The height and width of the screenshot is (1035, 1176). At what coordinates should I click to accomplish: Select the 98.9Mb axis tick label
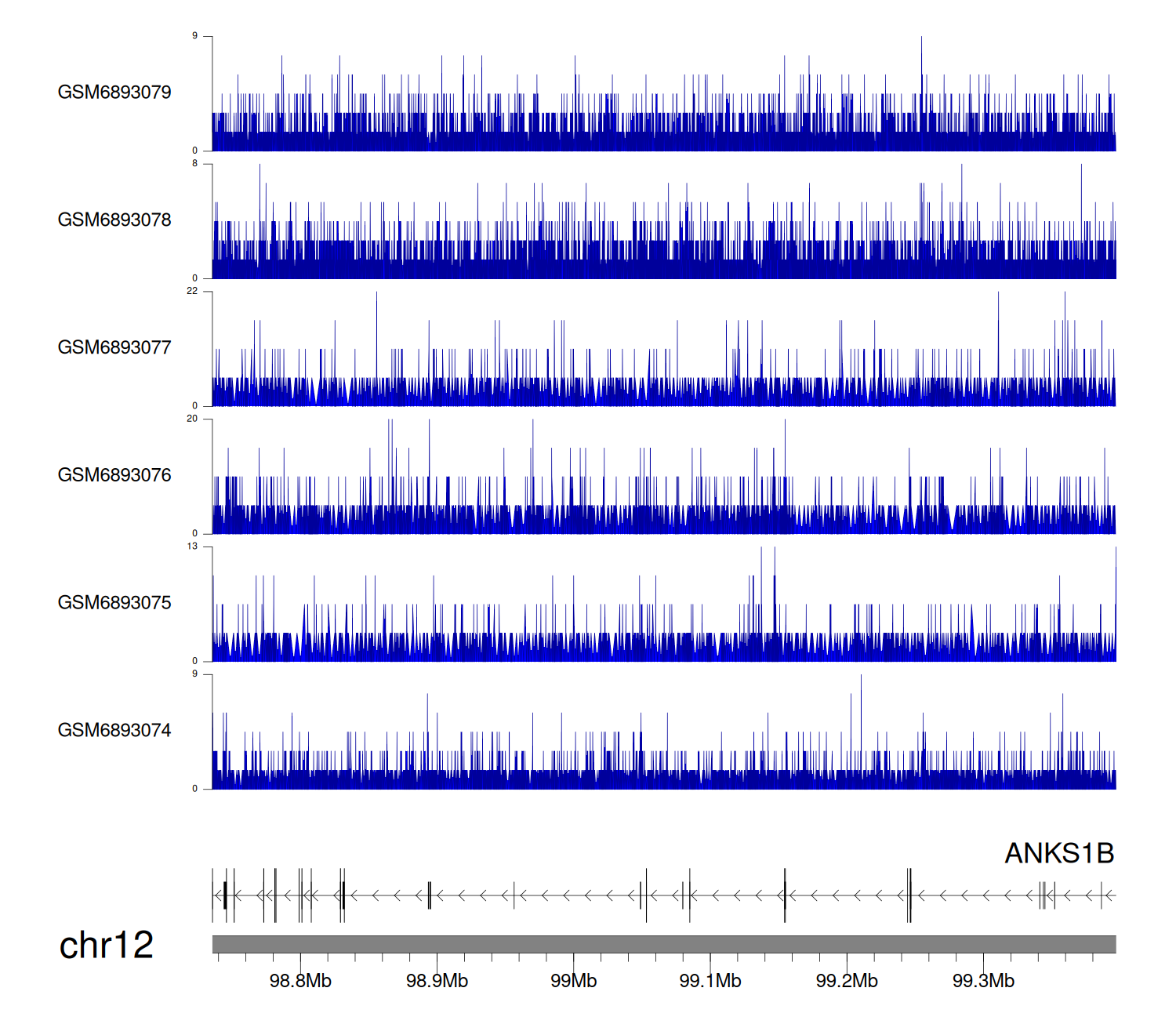(x=437, y=981)
